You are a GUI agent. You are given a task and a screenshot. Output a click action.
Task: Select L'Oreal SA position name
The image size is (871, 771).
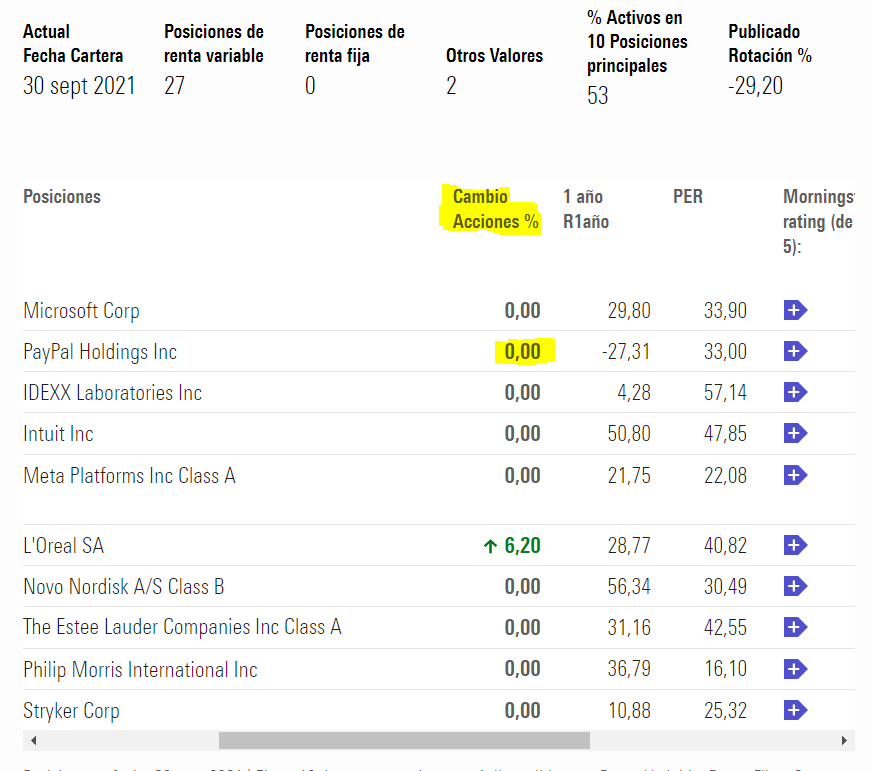tap(63, 546)
